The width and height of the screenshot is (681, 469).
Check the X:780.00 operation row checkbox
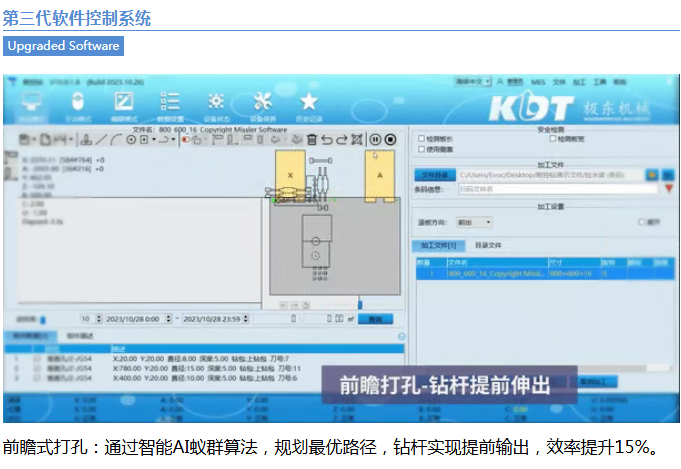(x=37, y=369)
